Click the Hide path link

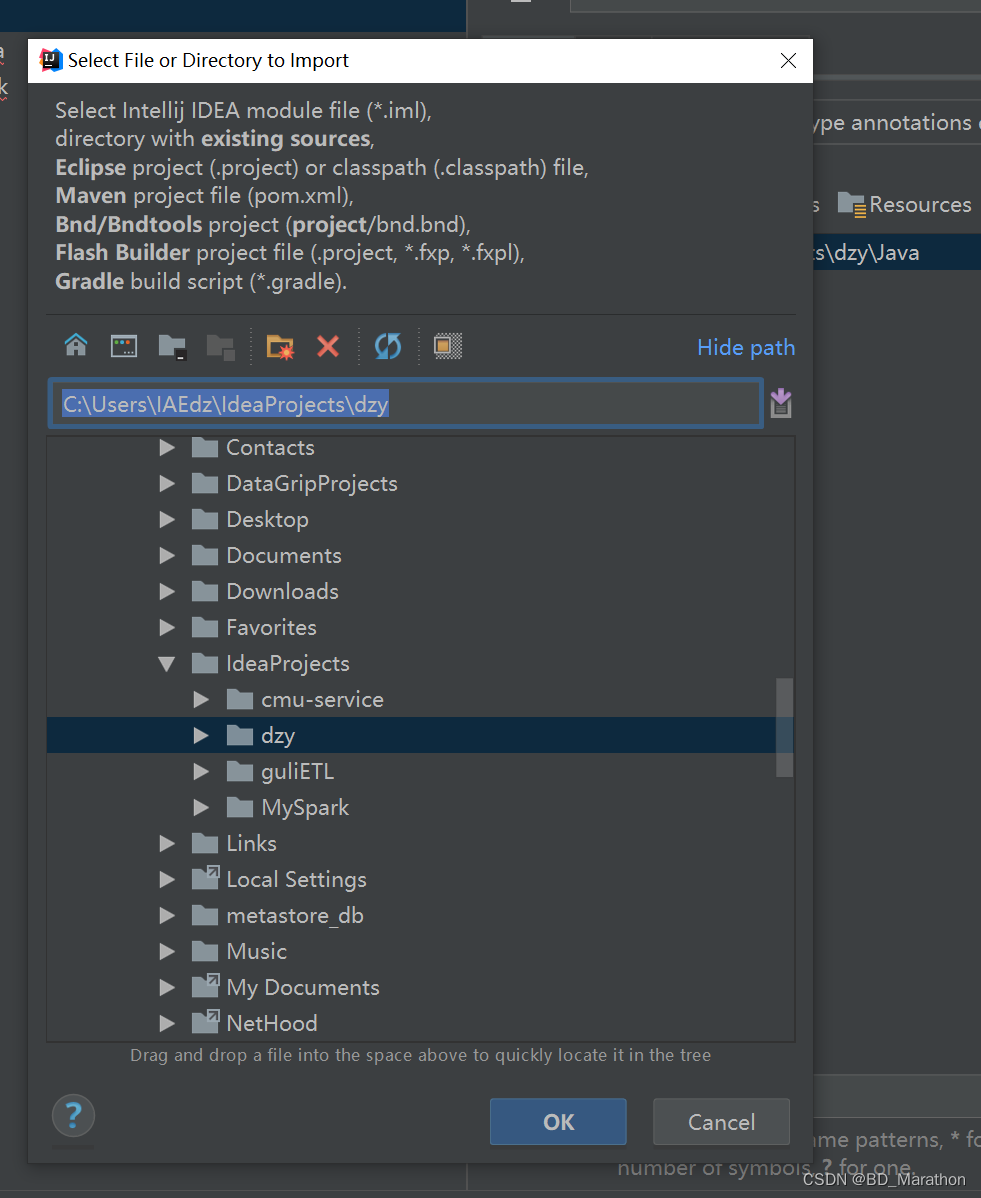point(746,348)
